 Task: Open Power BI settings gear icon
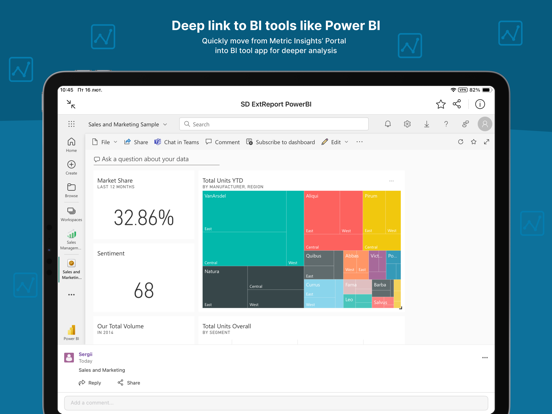coord(407,124)
